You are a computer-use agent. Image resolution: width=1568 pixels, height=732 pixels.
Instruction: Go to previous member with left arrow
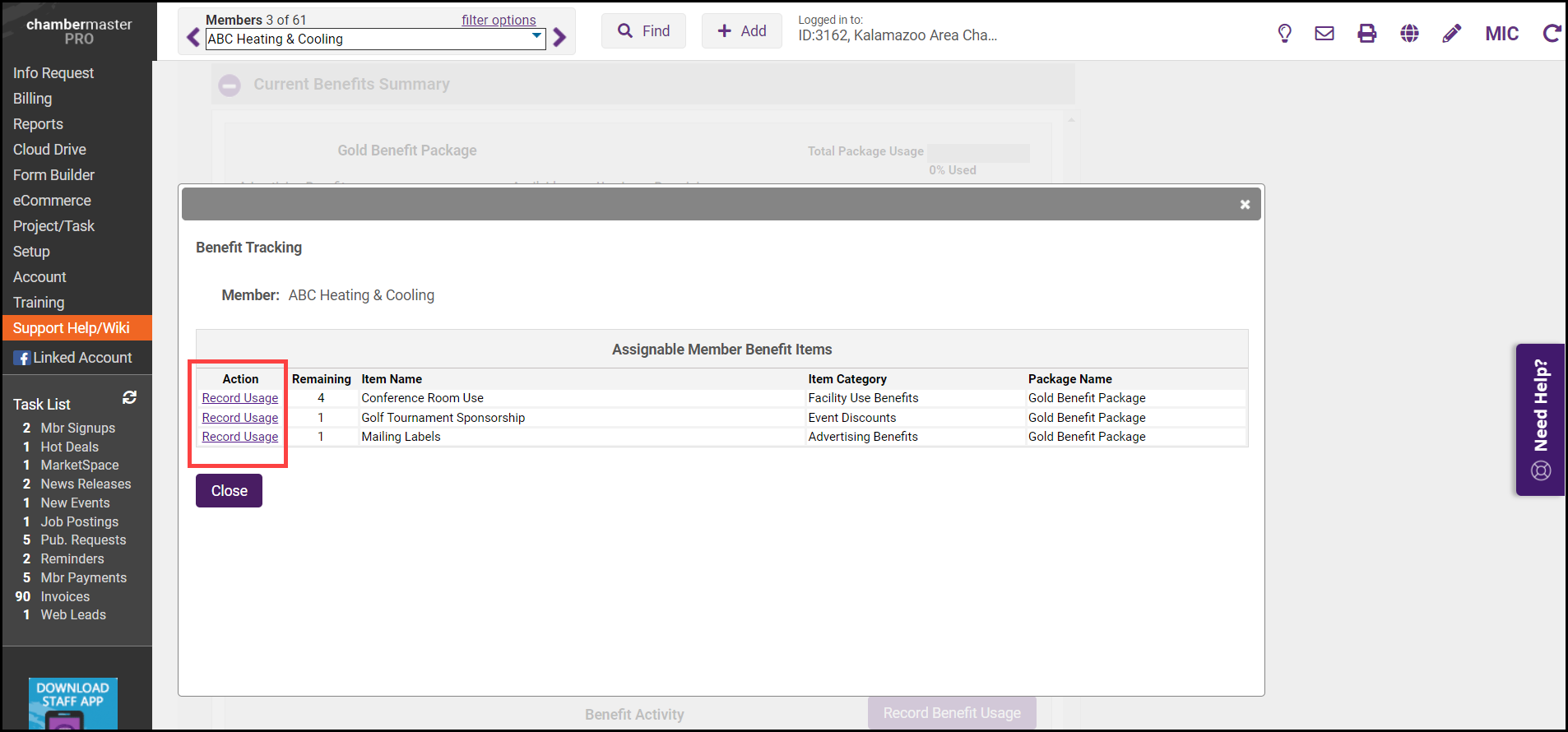point(193,38)
